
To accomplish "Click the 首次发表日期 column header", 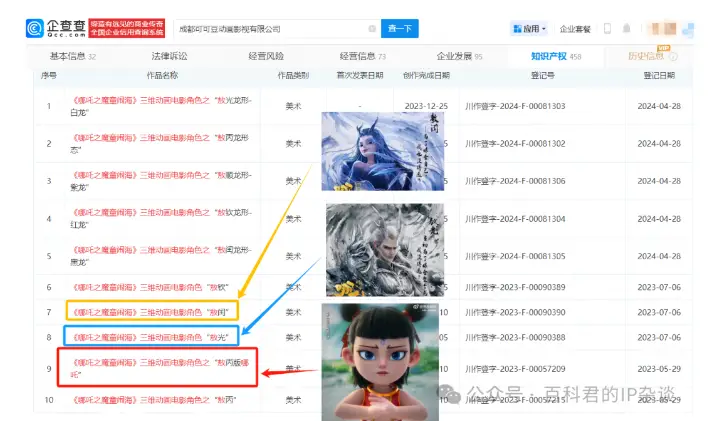I will point(360,75).
